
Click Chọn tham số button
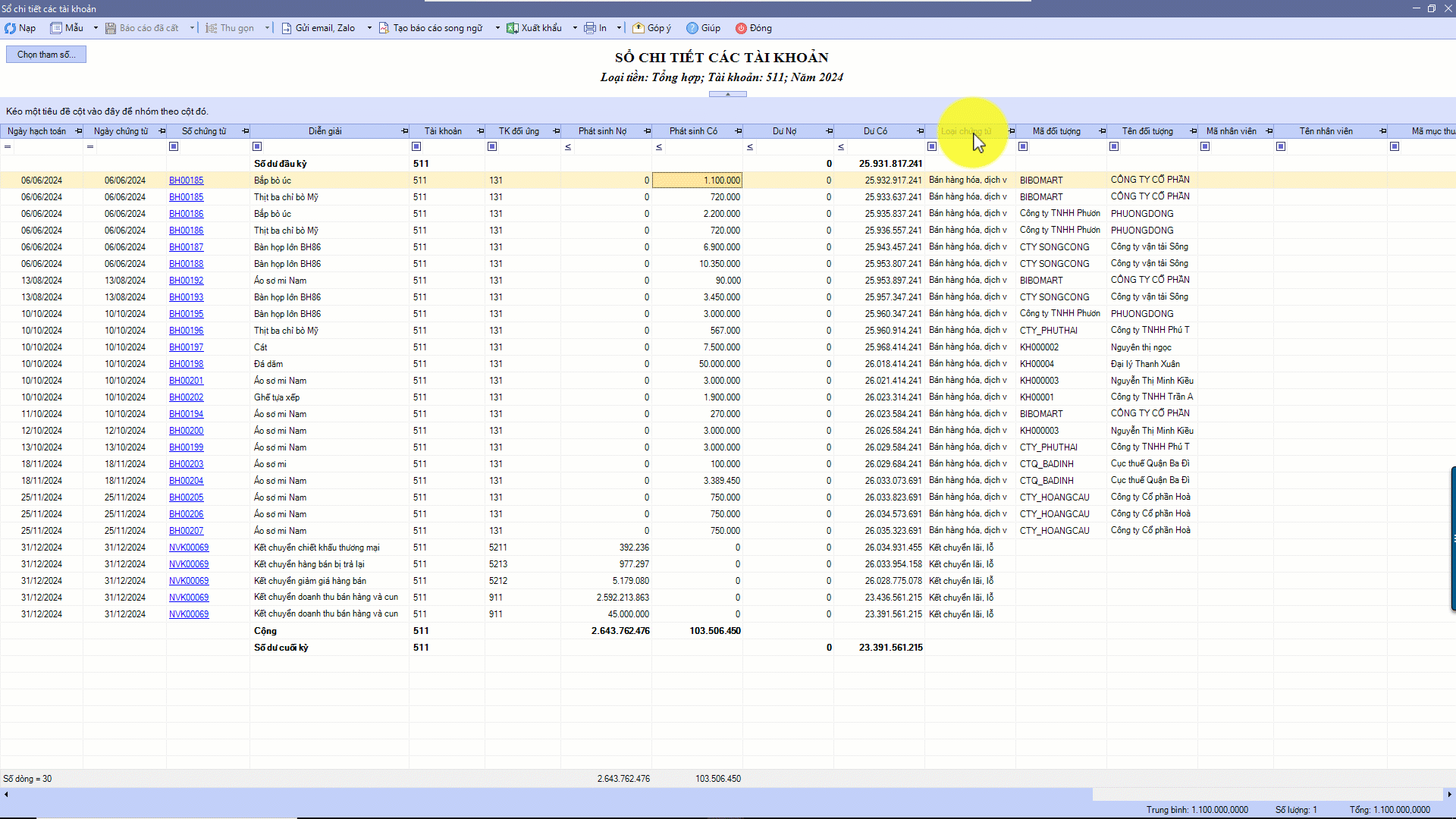(x=46, y=55)
